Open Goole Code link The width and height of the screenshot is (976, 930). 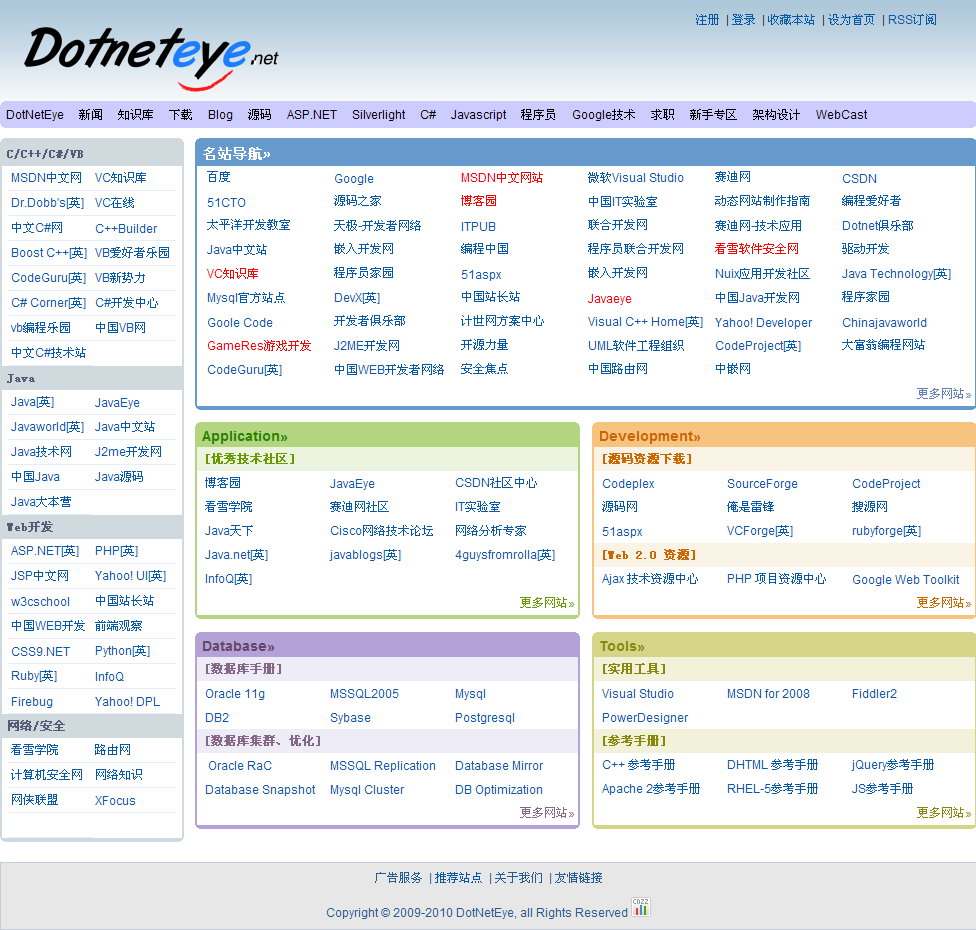pos(240,322)
